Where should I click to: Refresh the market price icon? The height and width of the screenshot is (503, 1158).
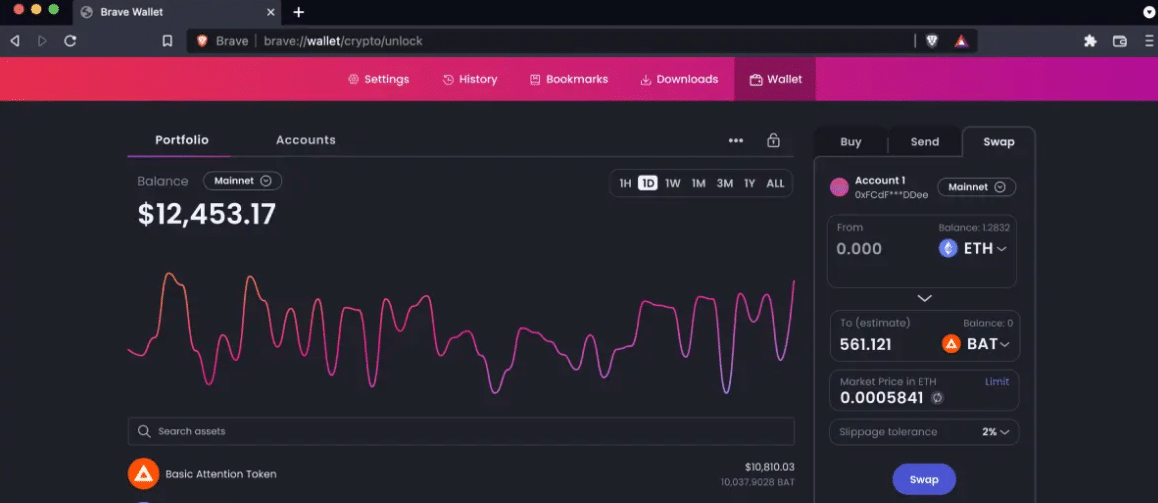point(937,398)
